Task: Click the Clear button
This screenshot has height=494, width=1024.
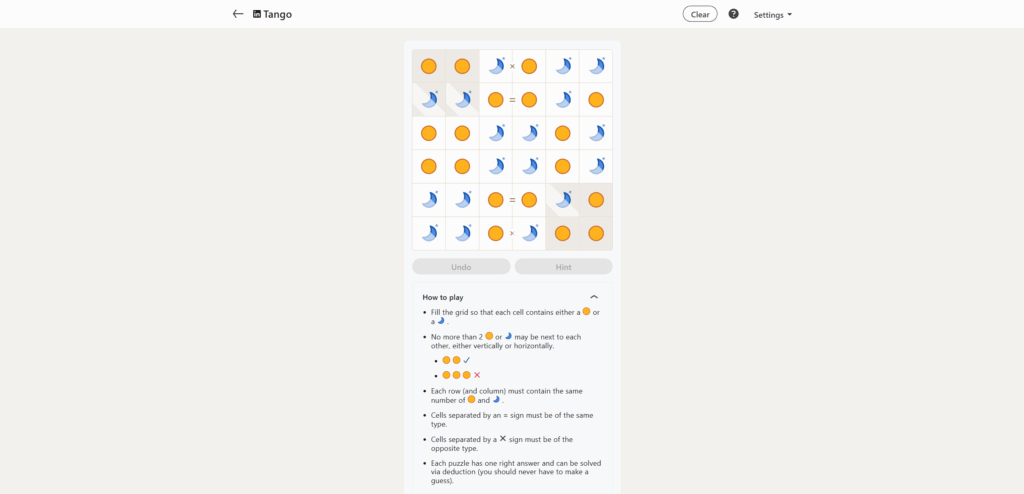Action: [x=700, y=14]
